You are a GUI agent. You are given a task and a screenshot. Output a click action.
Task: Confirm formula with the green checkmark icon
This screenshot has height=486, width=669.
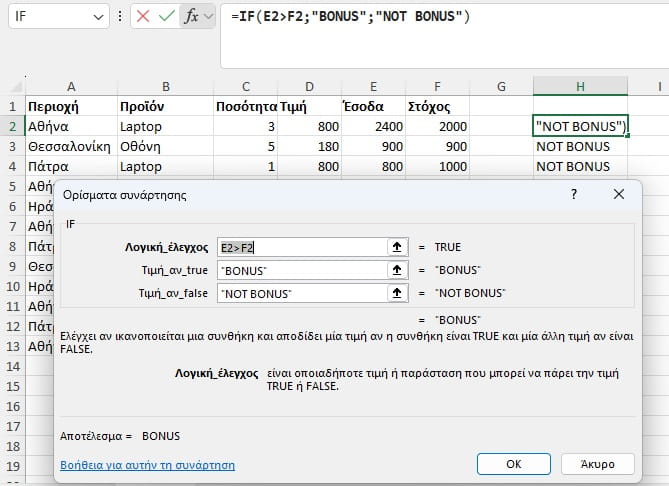pyautogui.click(x=166, y=16)
